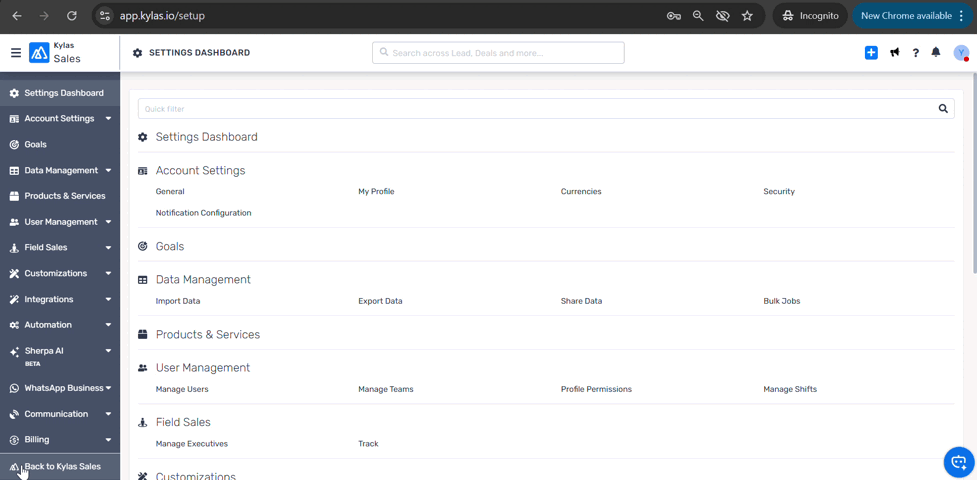
Task: Bookmark page using the star icon
Action: tap(747, 16)
